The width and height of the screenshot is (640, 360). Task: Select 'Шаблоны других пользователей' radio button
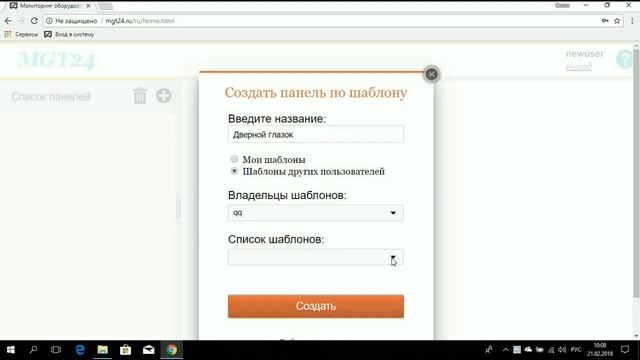[234, 171]
